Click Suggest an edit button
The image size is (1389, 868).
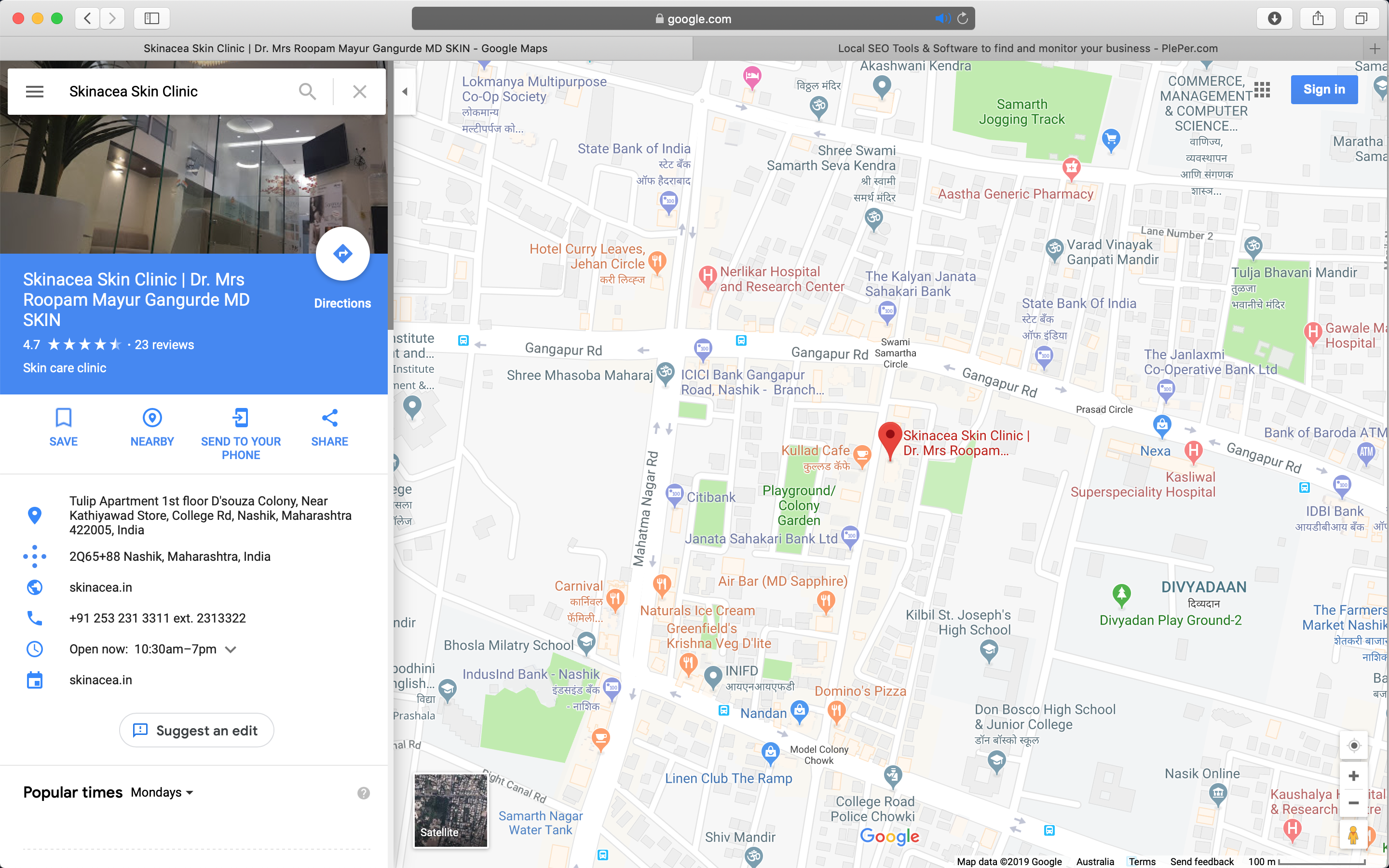coord(196,730)
